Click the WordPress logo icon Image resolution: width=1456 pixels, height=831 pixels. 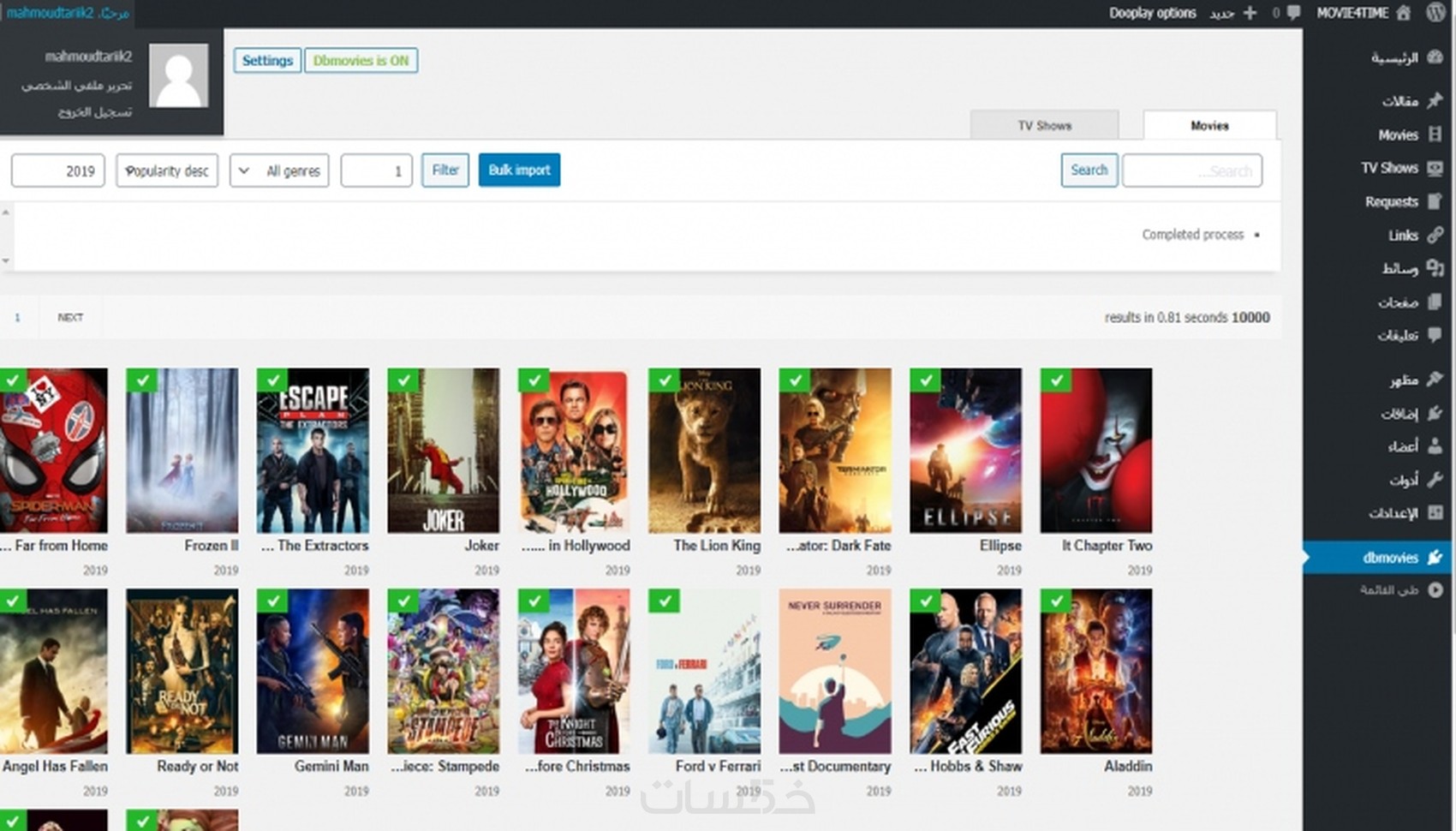pos(1435,13)
